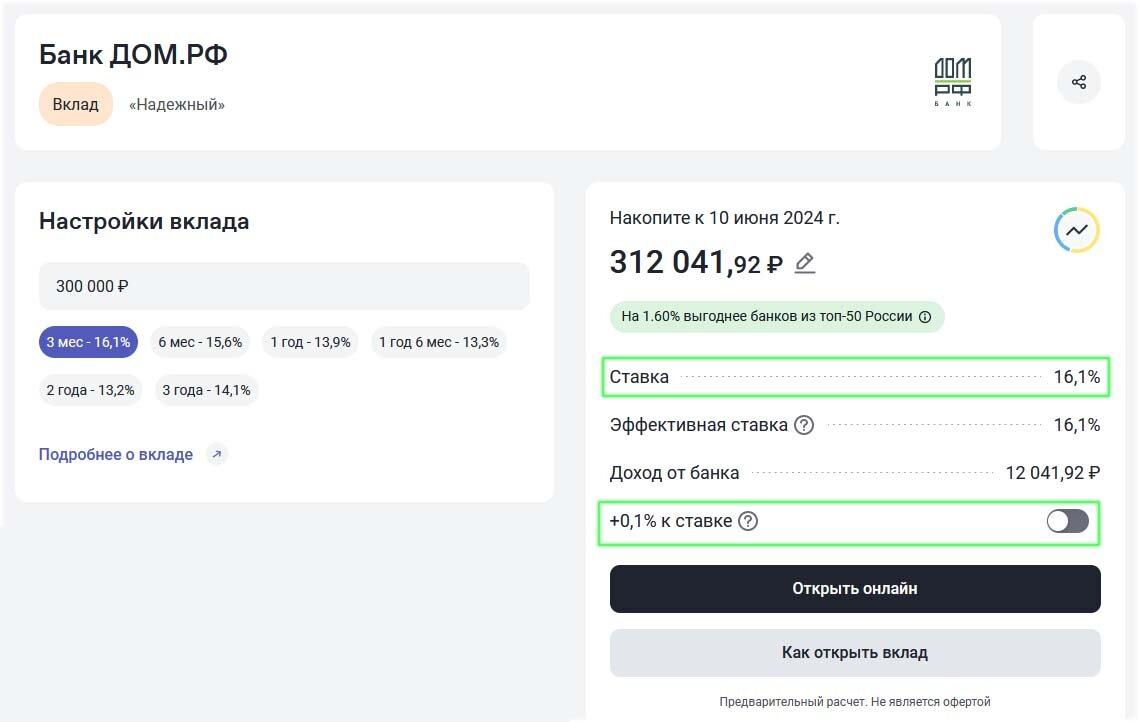The width and height of the screenshot is (1139, 722).
Task: Pick the 3 года - 14,1% term
Action: click(206, 390)
